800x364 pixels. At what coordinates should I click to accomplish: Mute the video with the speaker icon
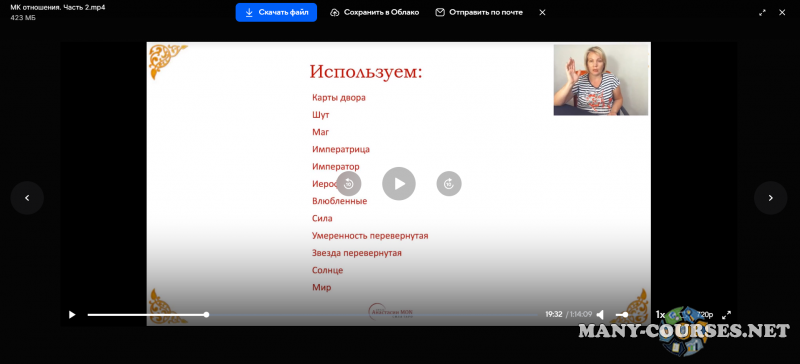click(601, 314)
